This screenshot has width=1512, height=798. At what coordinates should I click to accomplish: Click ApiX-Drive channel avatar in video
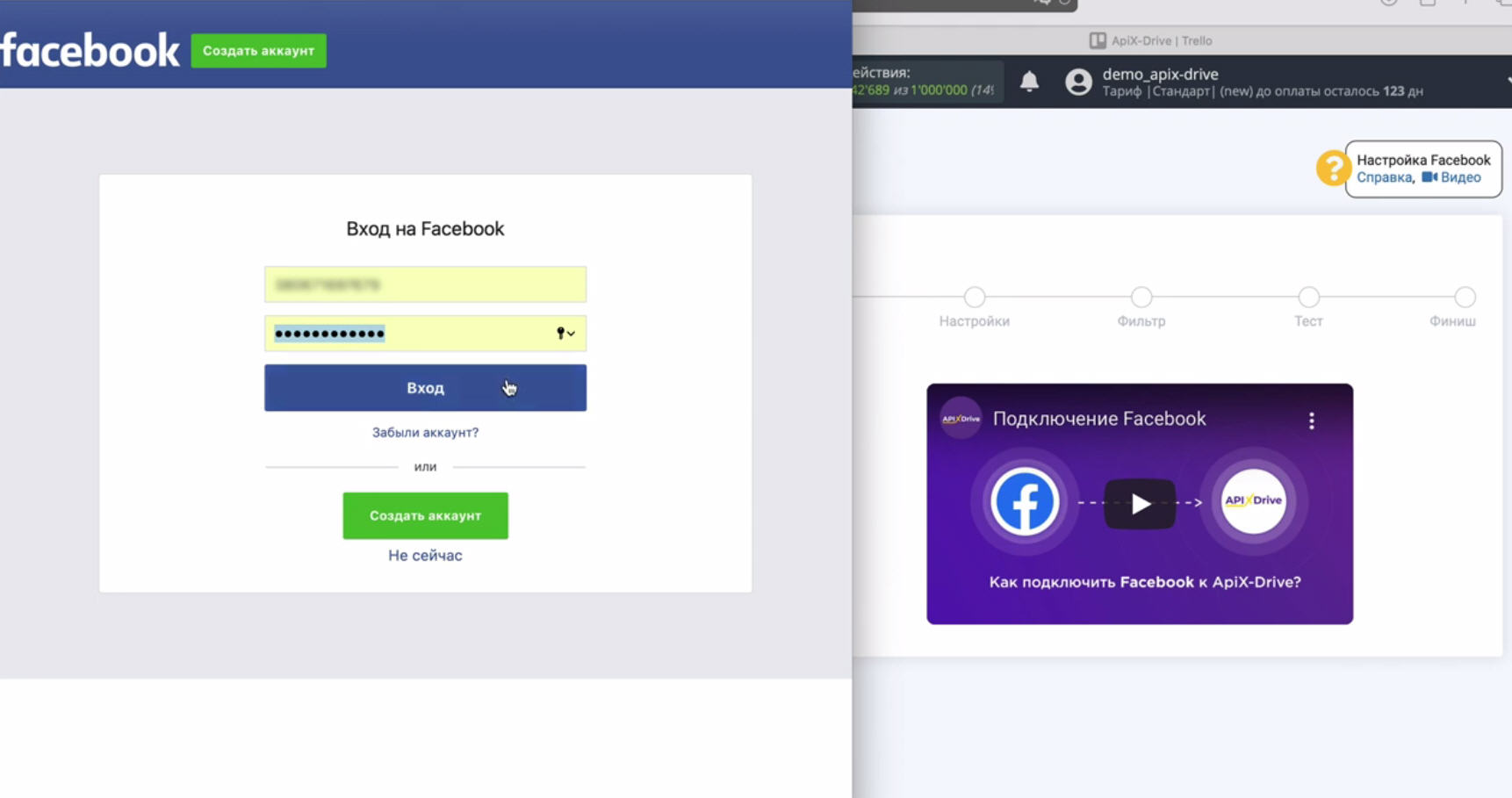961,419
